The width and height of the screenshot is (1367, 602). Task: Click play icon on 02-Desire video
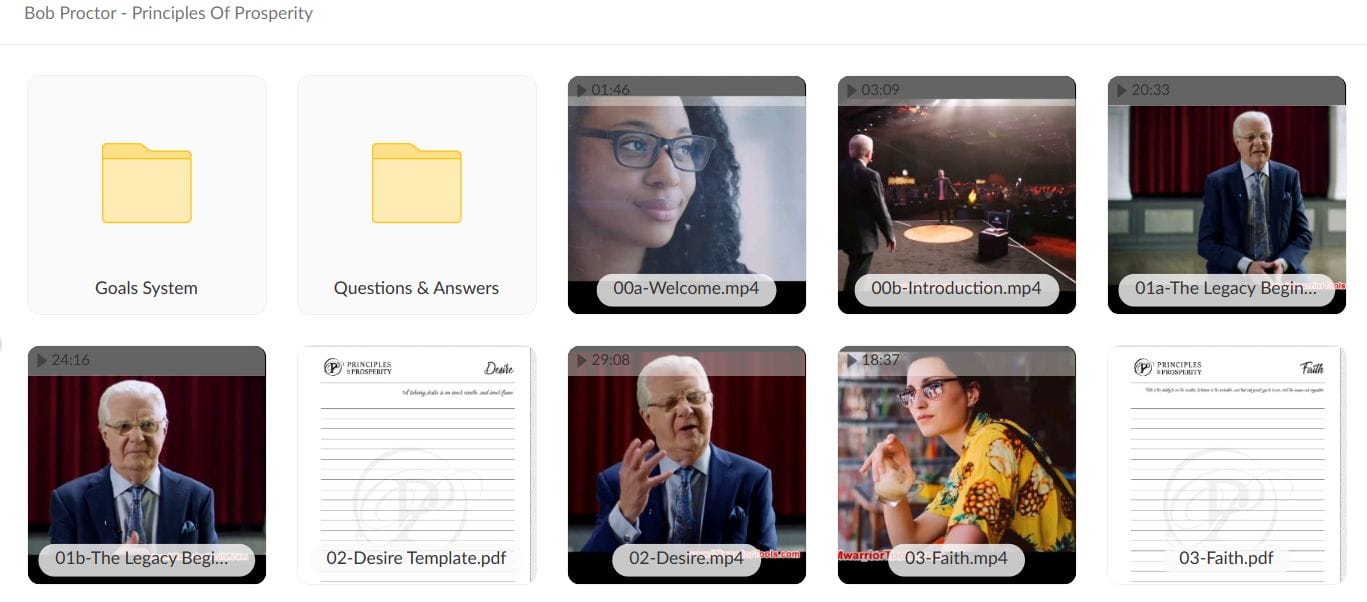click(581, 360)
